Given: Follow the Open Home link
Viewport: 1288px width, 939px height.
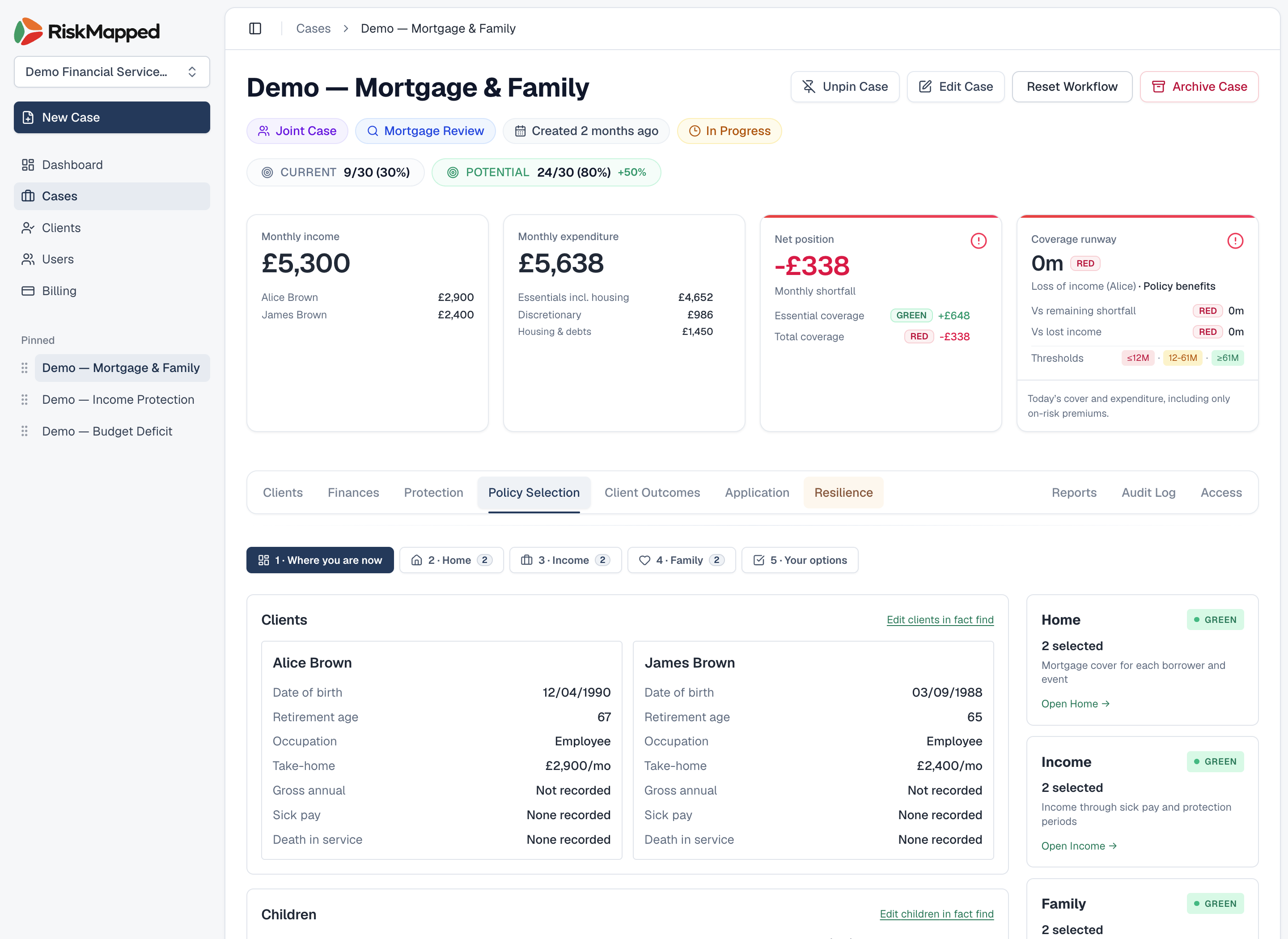Looking at the screenshot, I should [1076, 704].
